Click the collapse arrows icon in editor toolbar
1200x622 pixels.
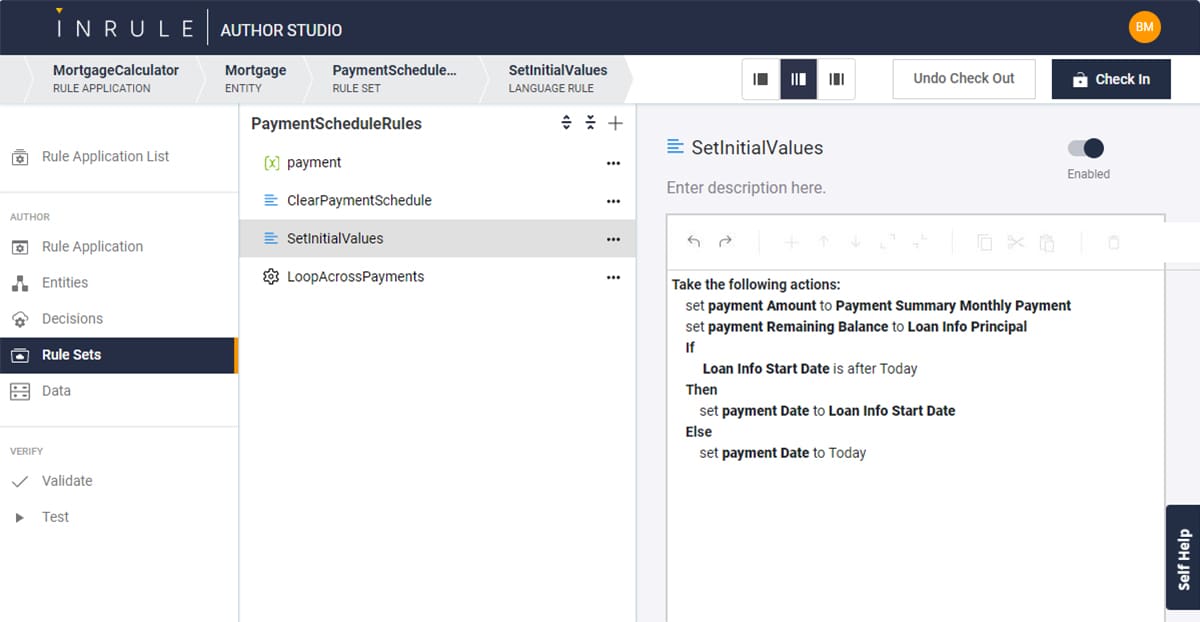(920, 242)
